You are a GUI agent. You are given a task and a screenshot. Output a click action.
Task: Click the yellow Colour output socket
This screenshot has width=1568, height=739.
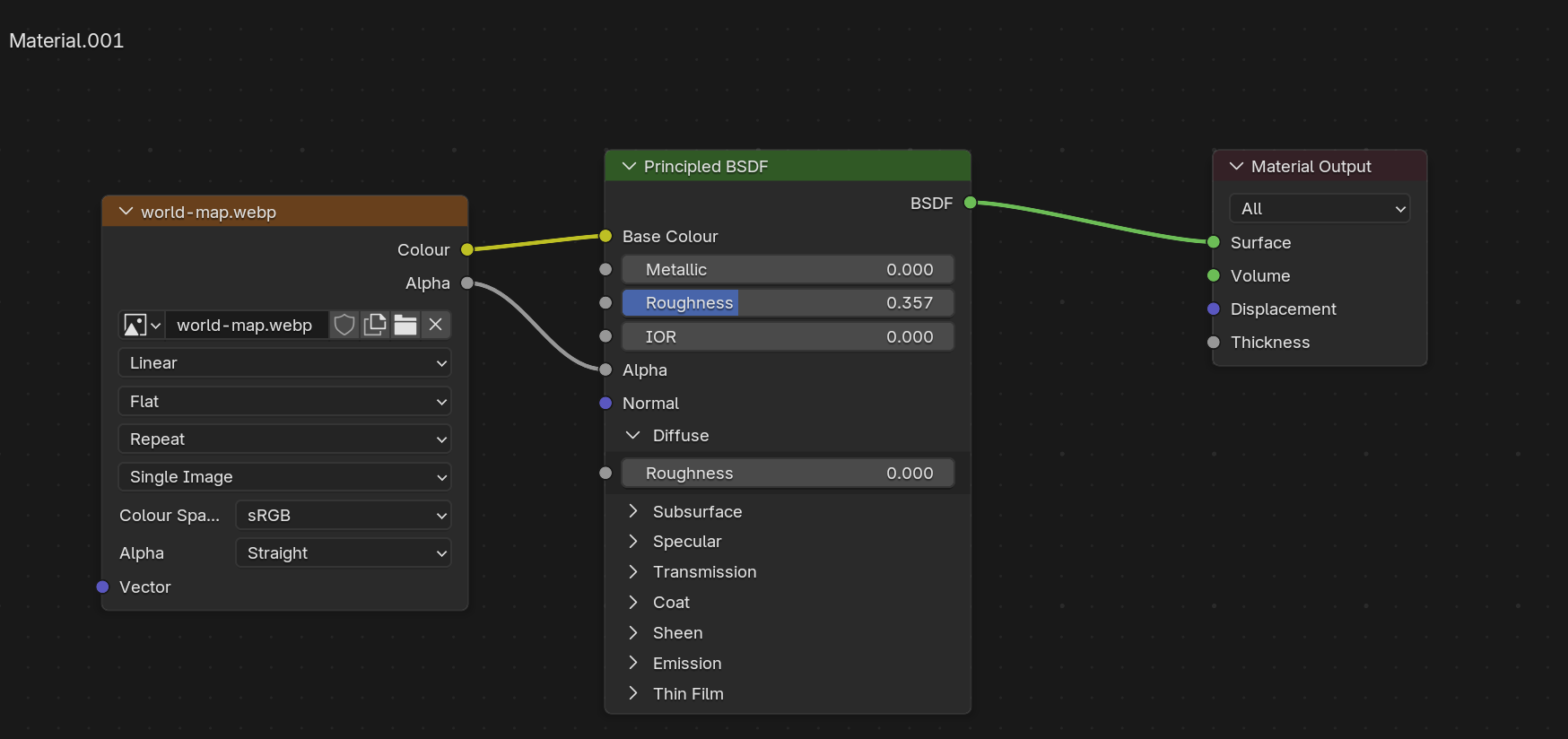(x=467, y=249)
